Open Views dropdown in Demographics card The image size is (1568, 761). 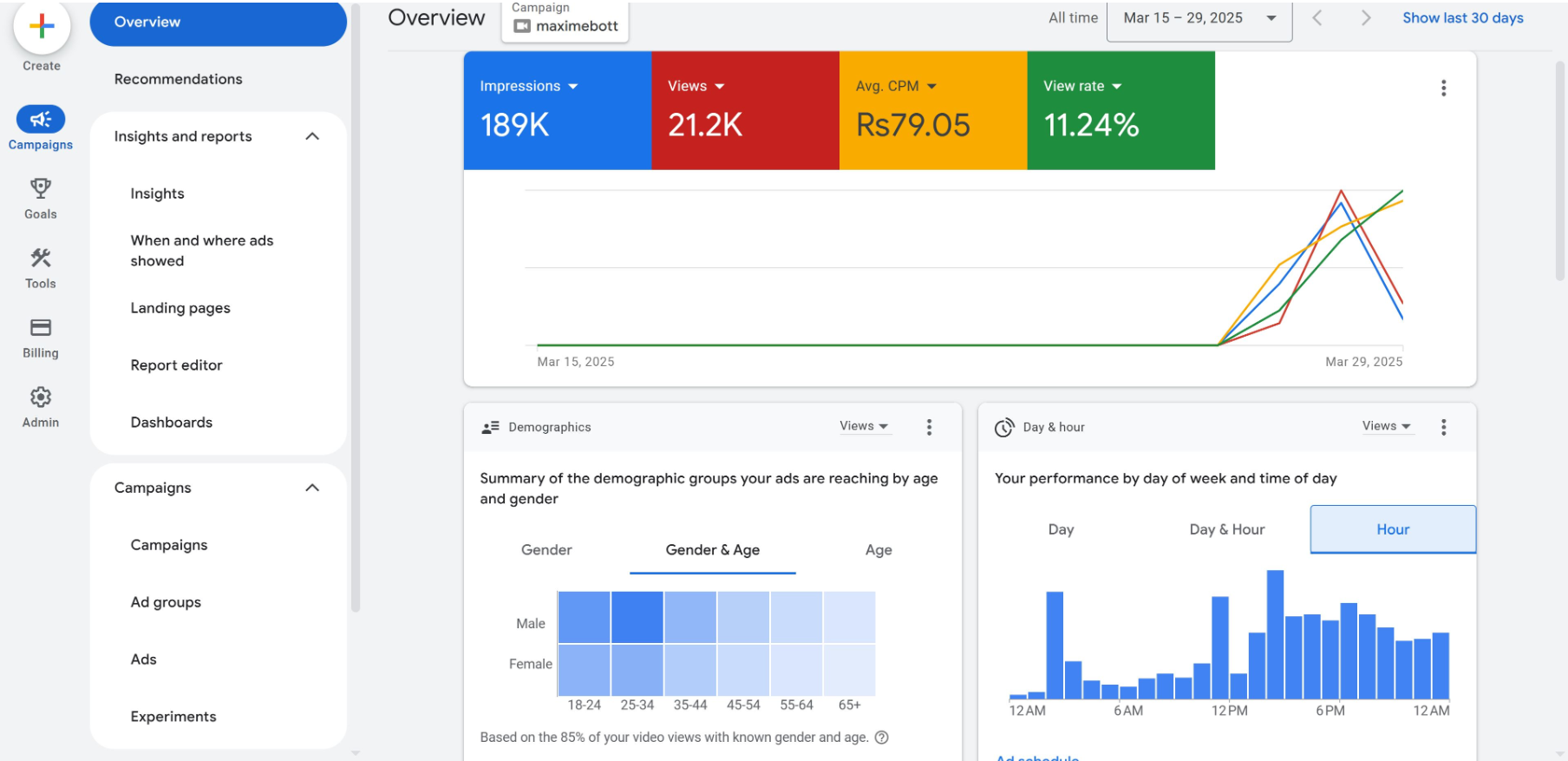pyautogui.click(x=864, y=426)
